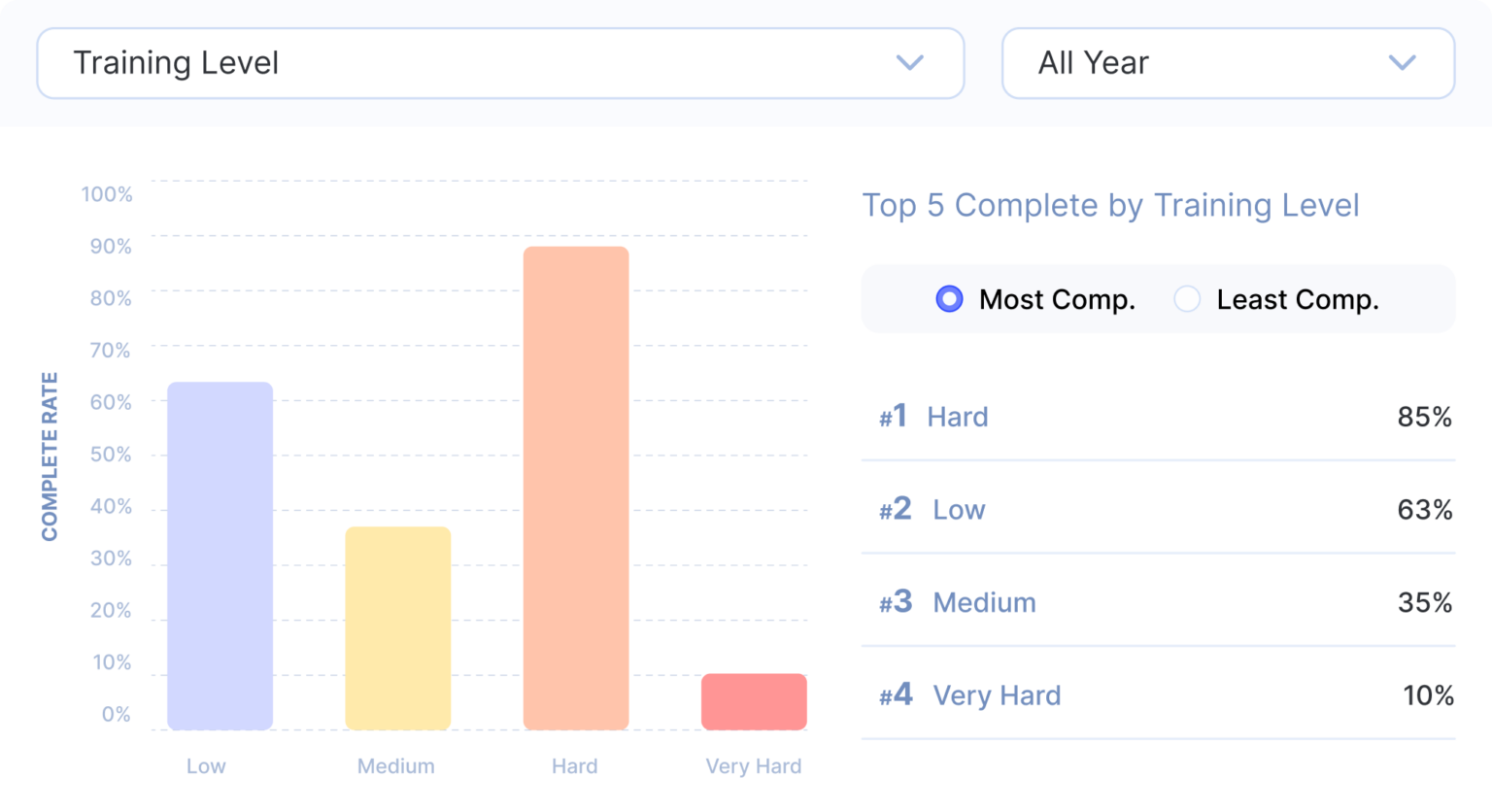Click the Training Level chevron arrow
Viewport: 1492px width, 812px height.
(909, 63)
